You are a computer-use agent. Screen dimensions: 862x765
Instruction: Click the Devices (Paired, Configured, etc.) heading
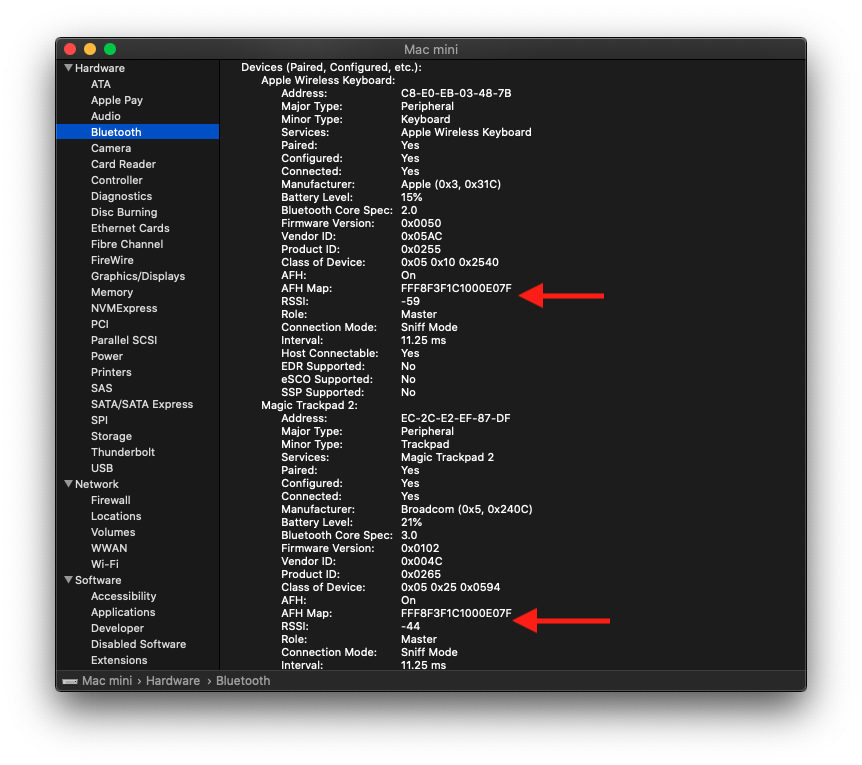331,67
